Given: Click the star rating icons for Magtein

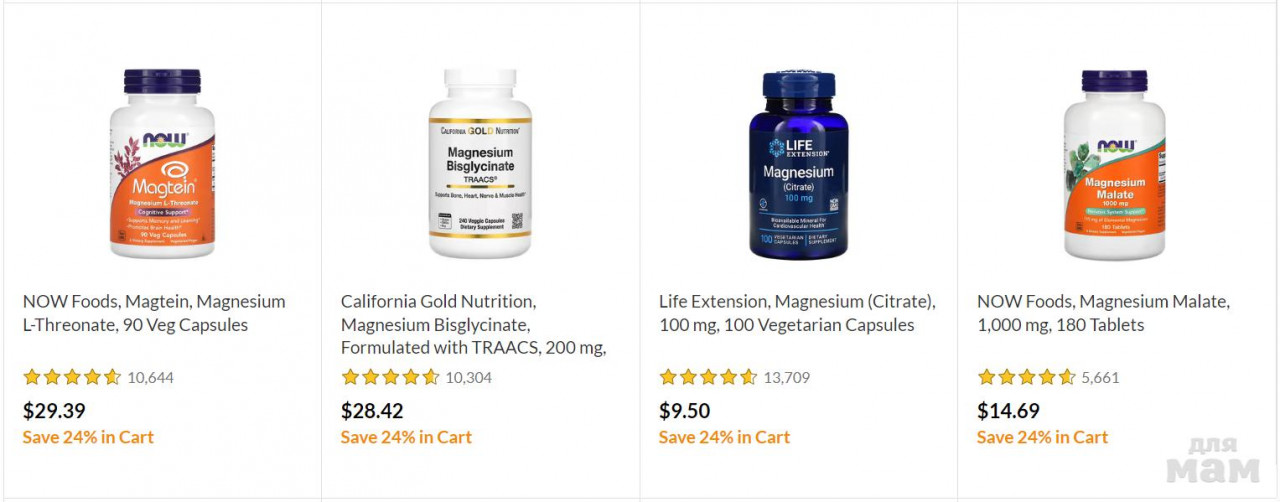Looking at the screenshot, I should (72, 377).
